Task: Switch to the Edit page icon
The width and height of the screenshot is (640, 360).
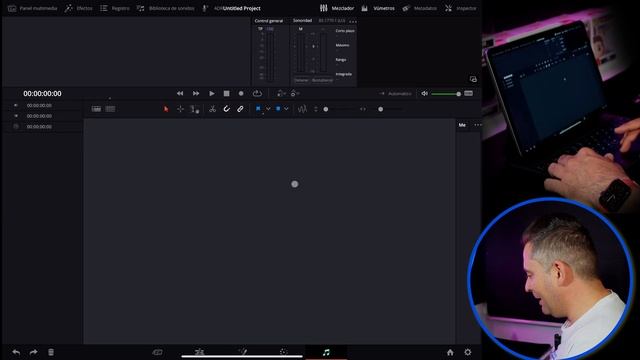Action: 200,352
